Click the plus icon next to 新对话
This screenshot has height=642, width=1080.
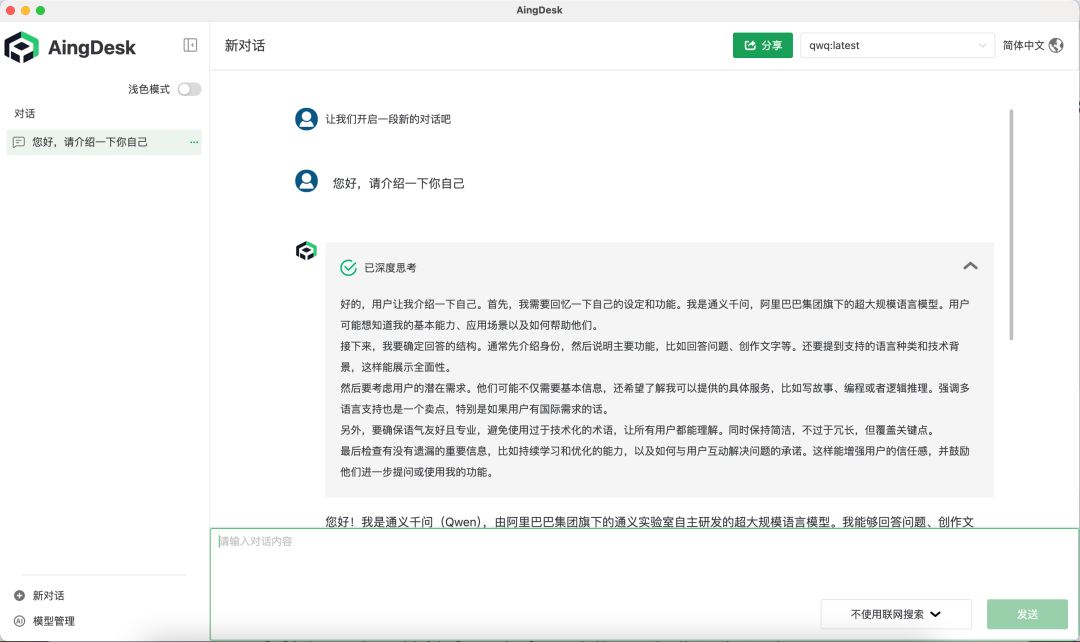point(19,596)
